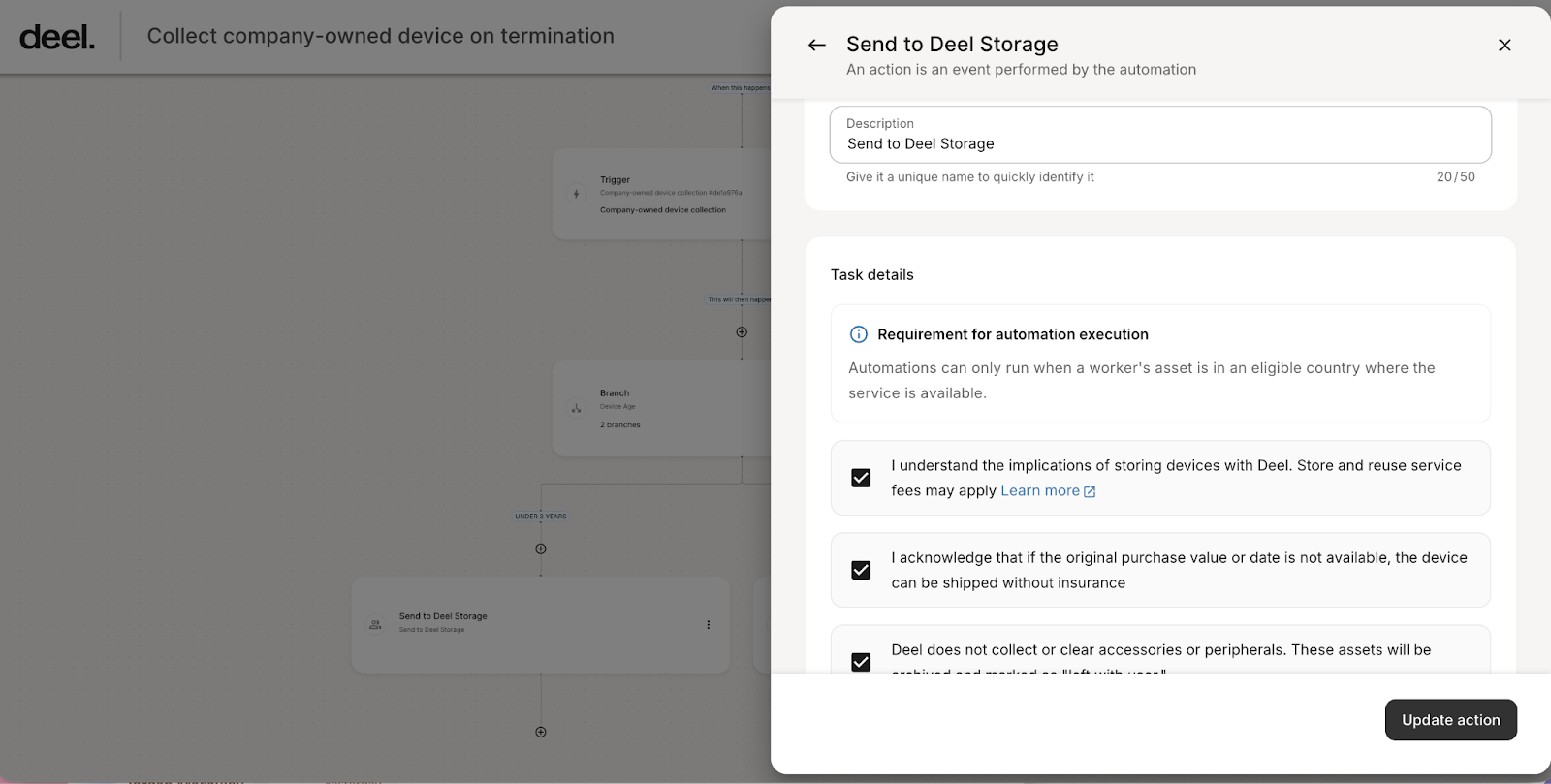The width and height of the screenshot is (1551, 784).
Task: Uncheck the storing devices implications checkbox
Action: [861, 478]
